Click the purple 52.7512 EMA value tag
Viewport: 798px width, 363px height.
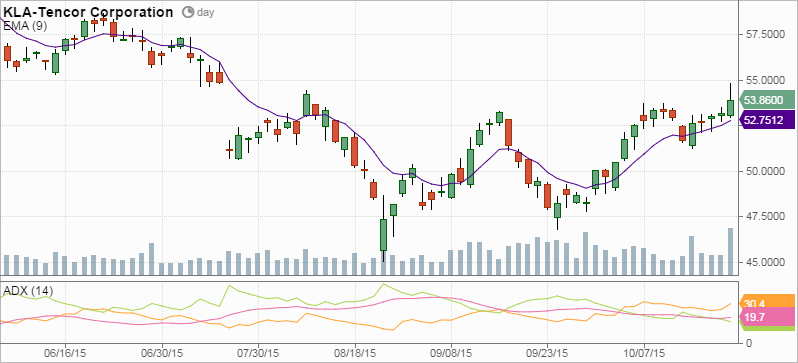click(x=766, y=120)
